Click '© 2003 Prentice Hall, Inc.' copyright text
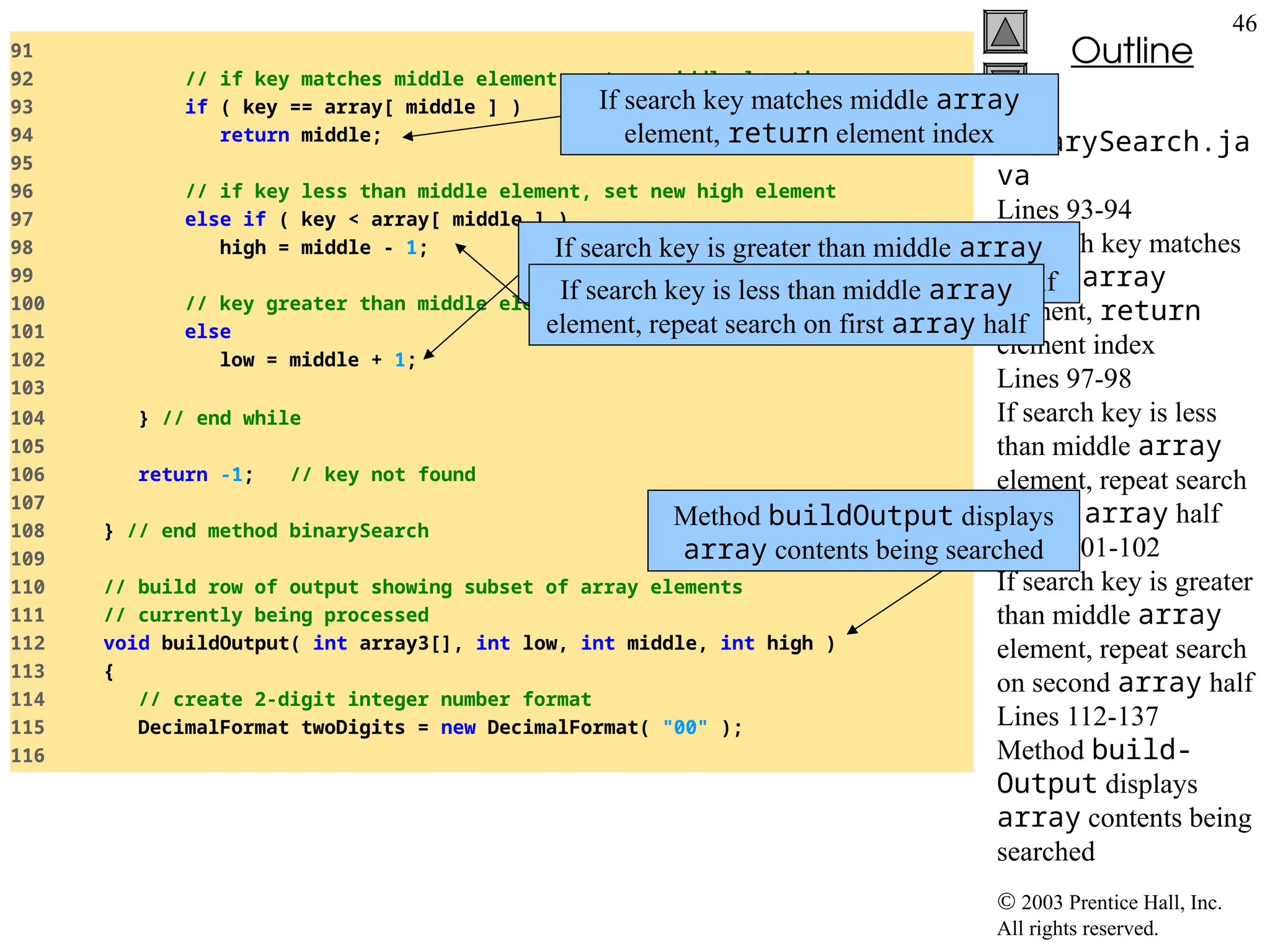Screen dimensions: 1270x952 pos(1109,902)
